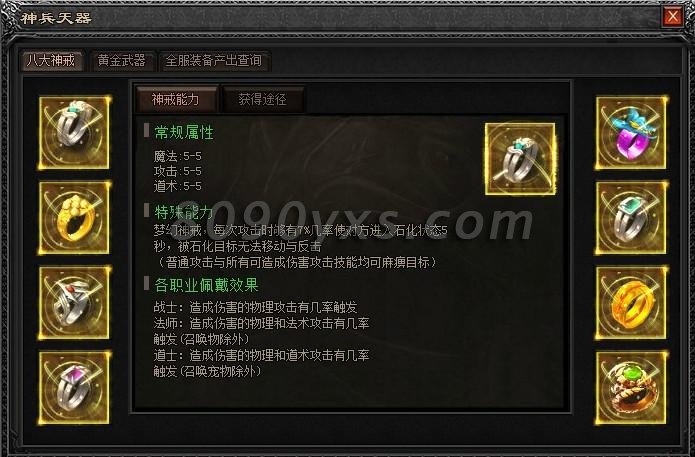Pick the ornate bronze ring with green gem
Screen dimensions: 695x457
point(631,387)
